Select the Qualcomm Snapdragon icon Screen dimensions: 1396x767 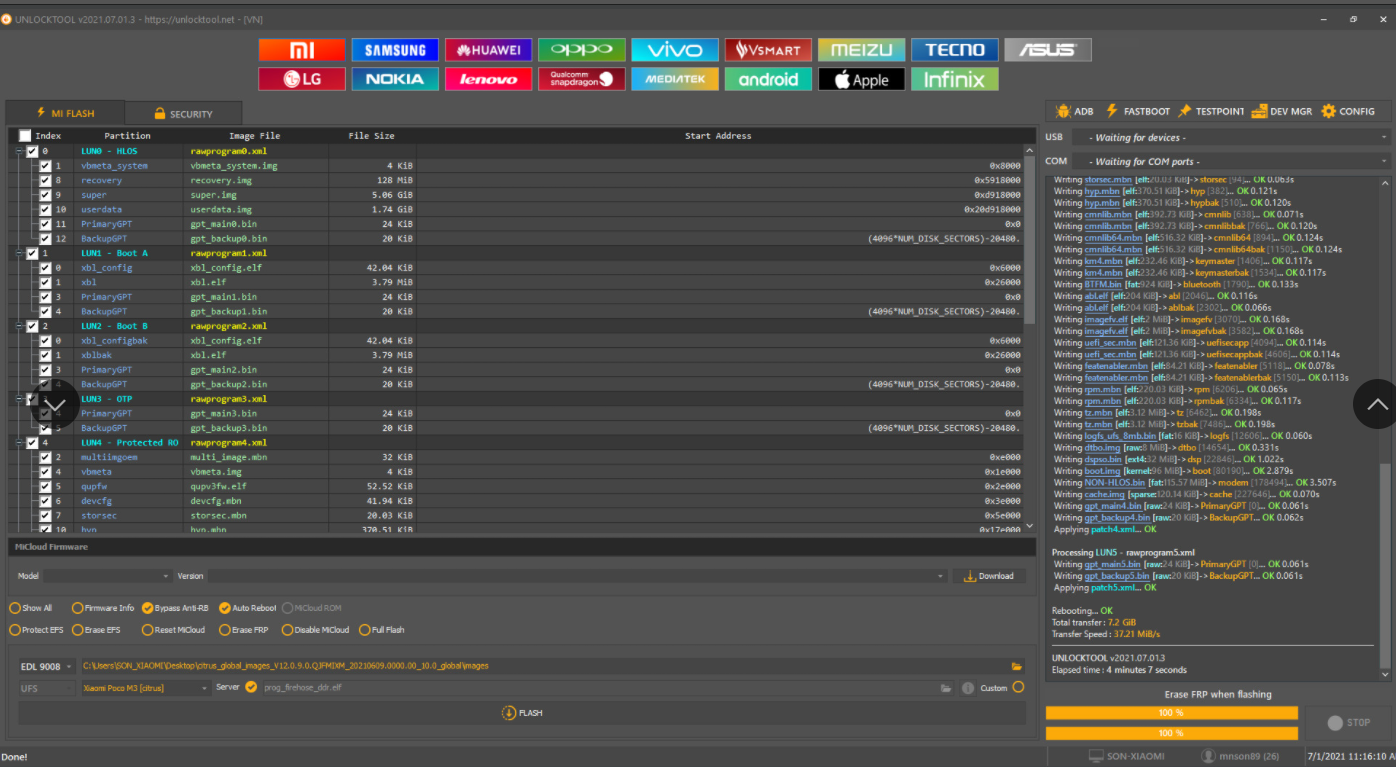pos(582,79)
